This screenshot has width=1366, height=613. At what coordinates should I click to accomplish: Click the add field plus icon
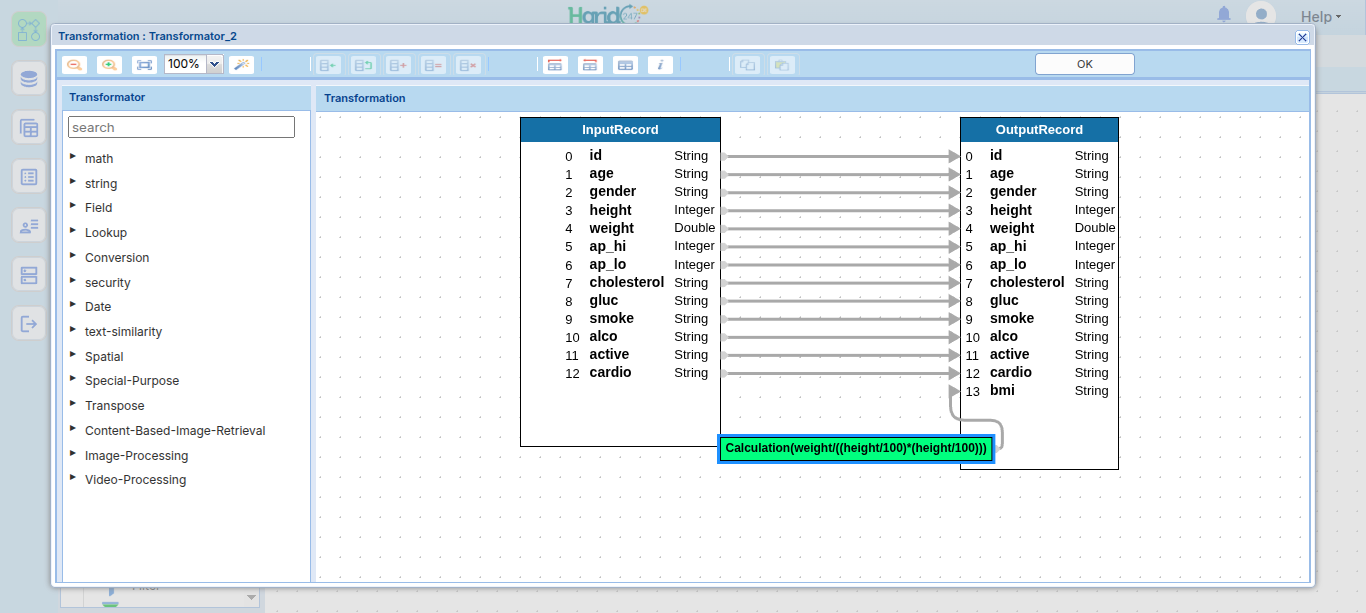(398, 65)
